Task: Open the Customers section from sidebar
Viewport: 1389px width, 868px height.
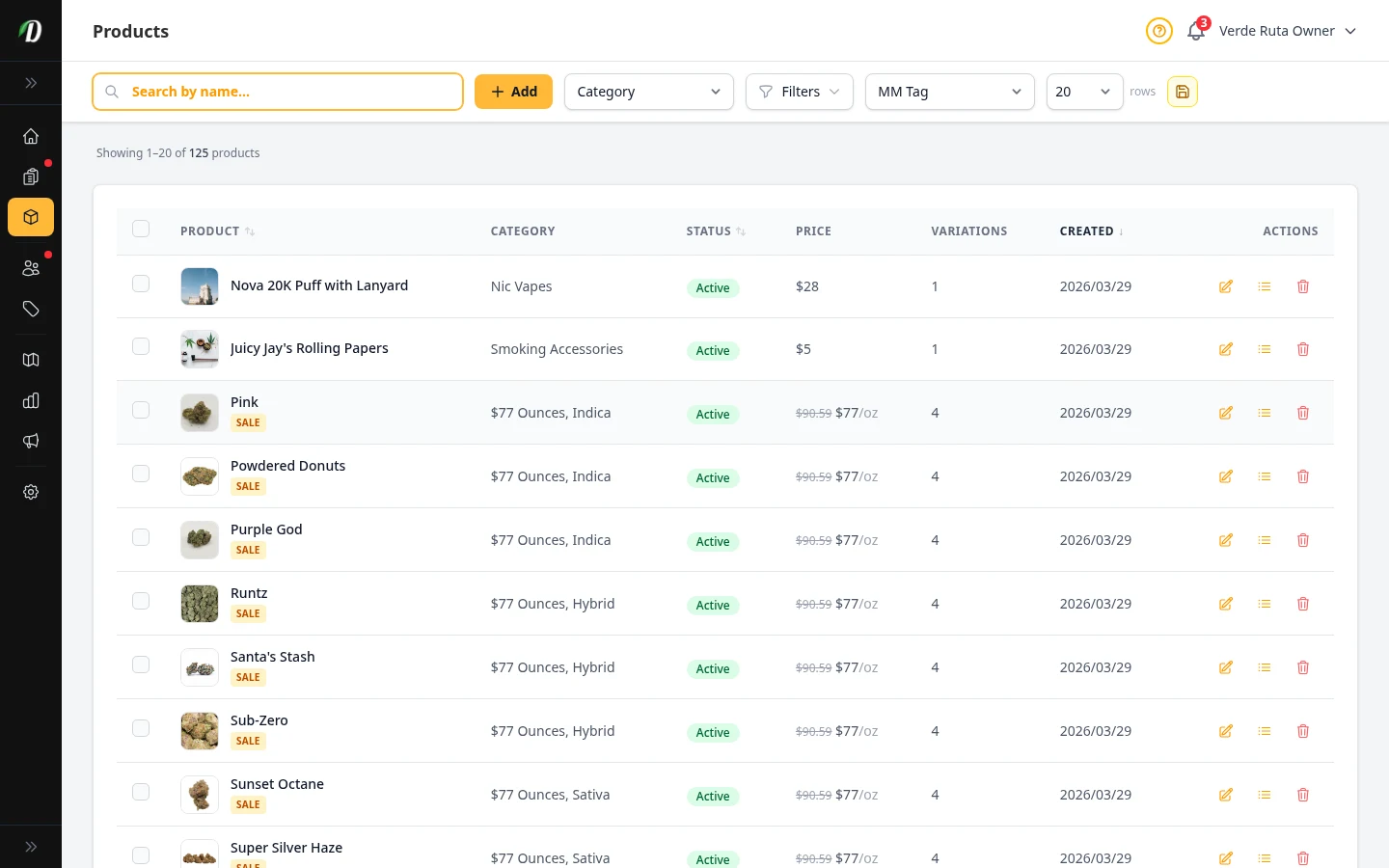Action: (x=31, y=268)
